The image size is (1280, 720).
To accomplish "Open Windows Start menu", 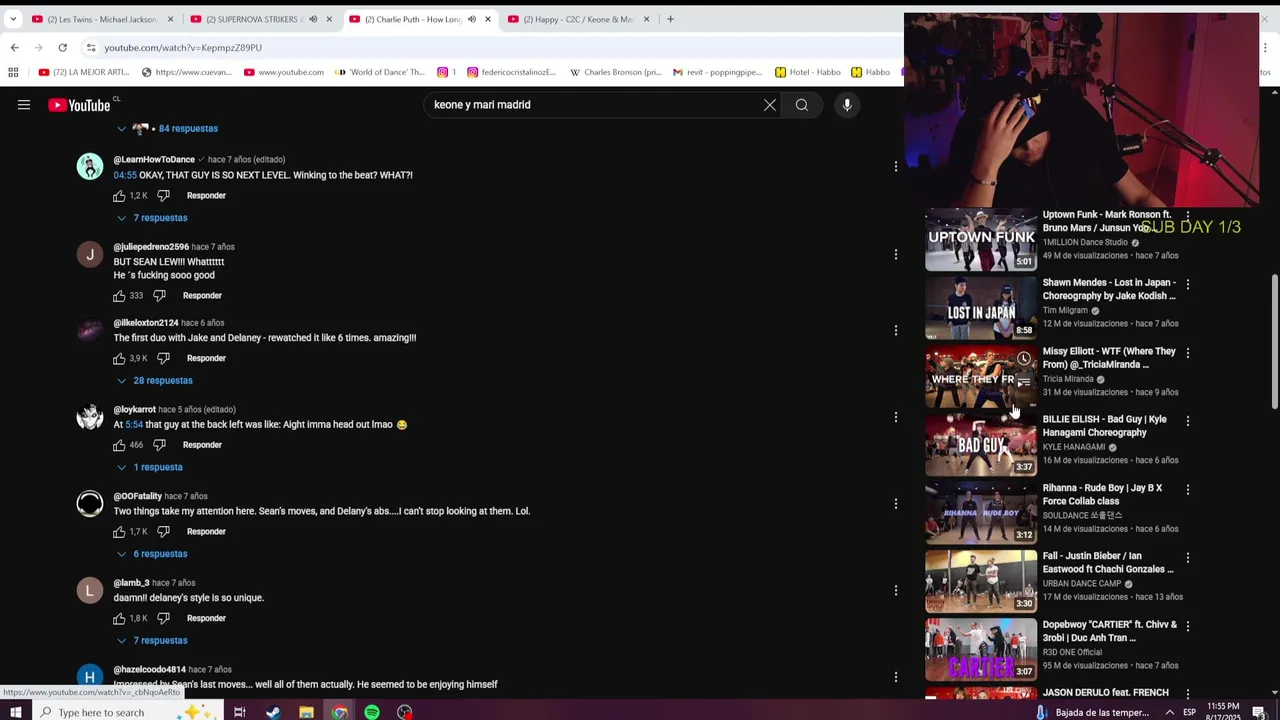I will [16, 712].
